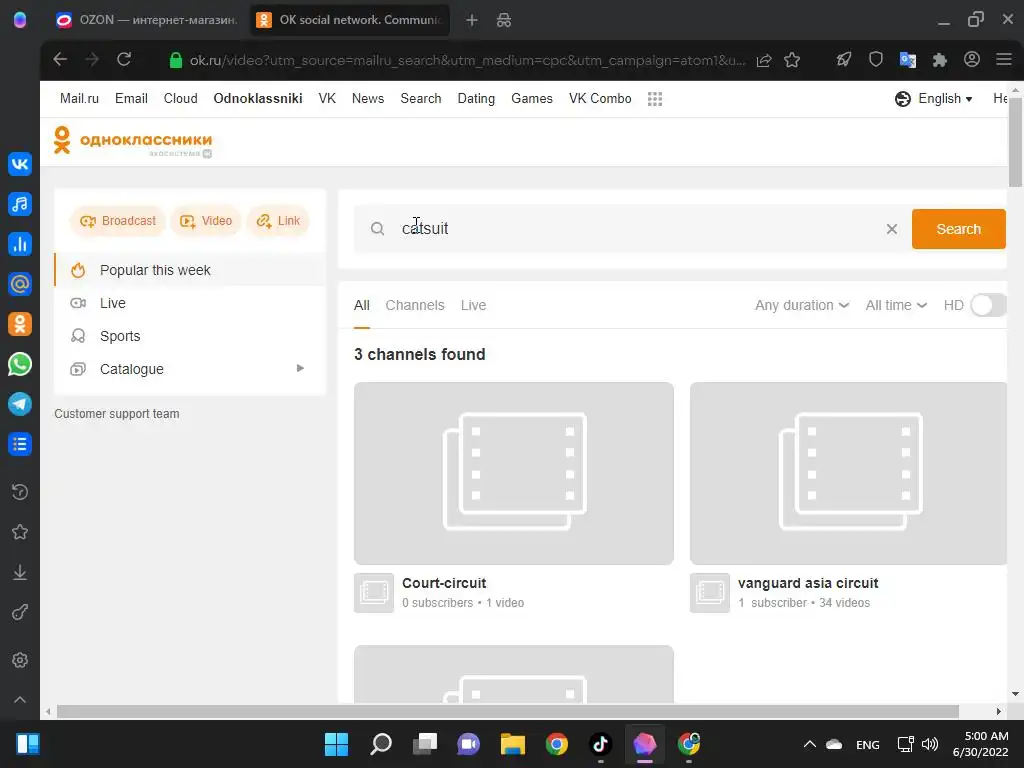
Task: Open the Odnoklassniki sidebar icon
Action: click(x=20, y=324)
